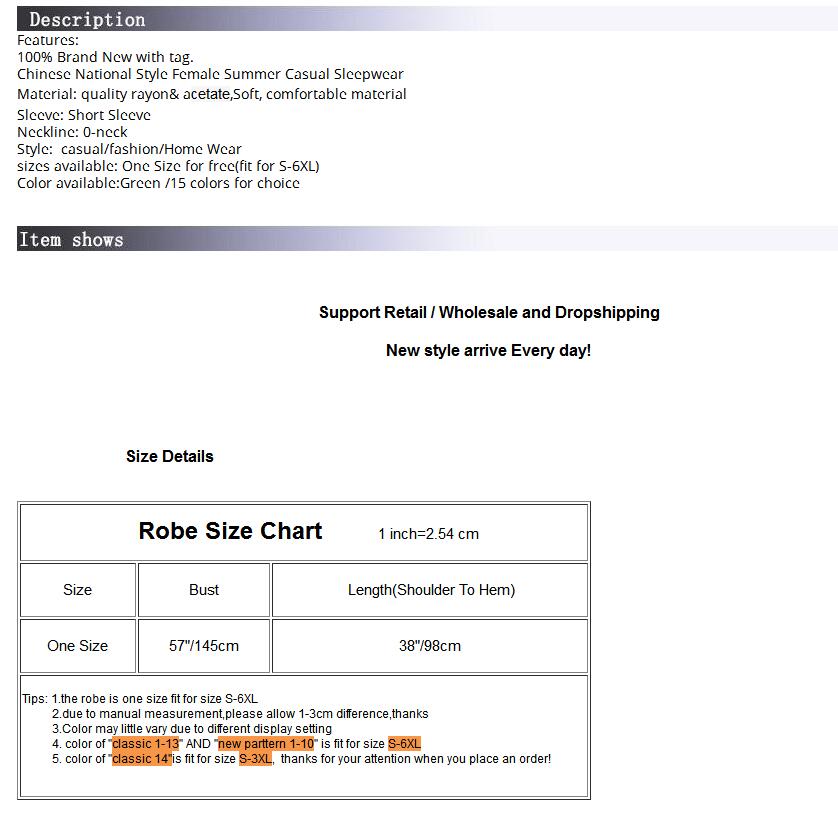838x813 pixels.
Task: Click the '1 inch=2.54 cm' note
Action: [428, 534]
